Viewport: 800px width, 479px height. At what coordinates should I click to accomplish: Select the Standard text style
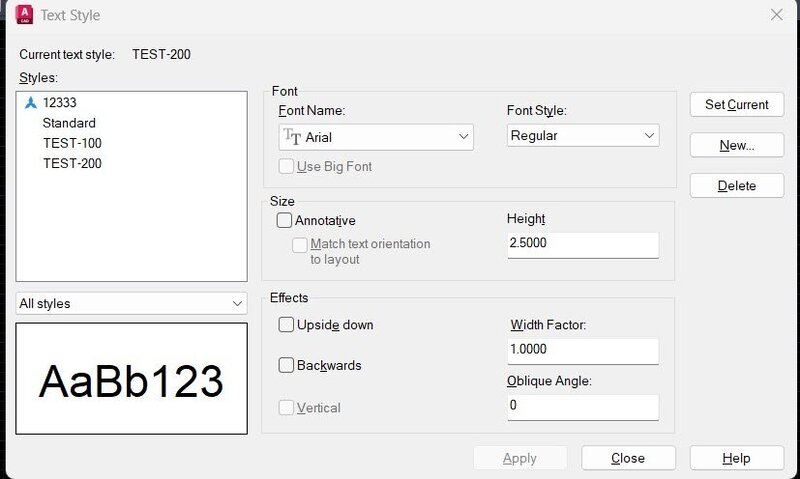pyautogui.click(x=69, y=123)
